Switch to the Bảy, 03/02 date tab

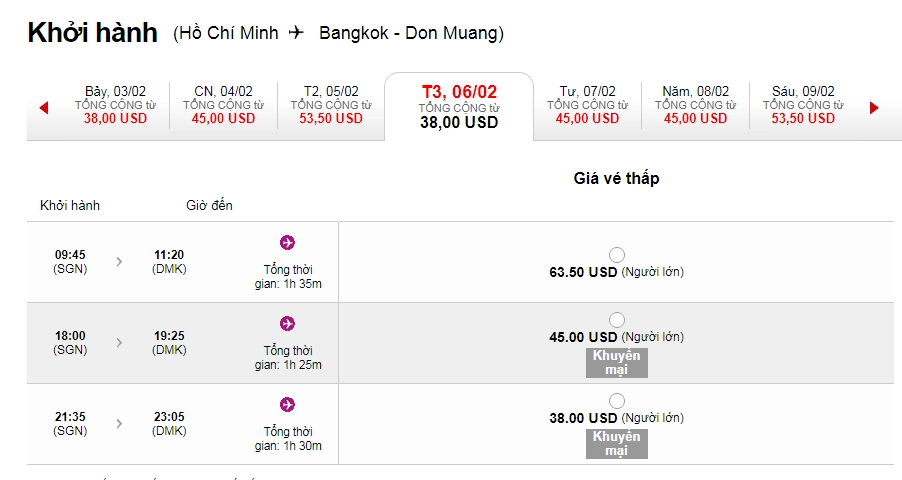click(x=115, y=105)
